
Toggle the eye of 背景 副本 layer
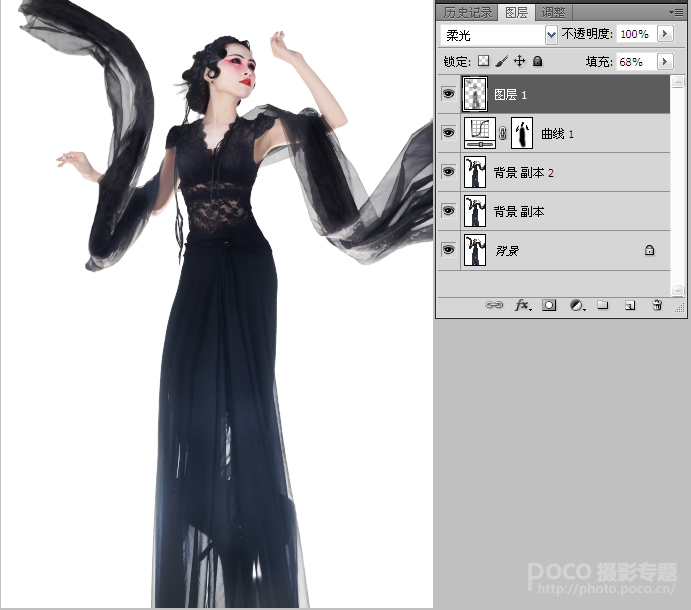click(449, 211)
